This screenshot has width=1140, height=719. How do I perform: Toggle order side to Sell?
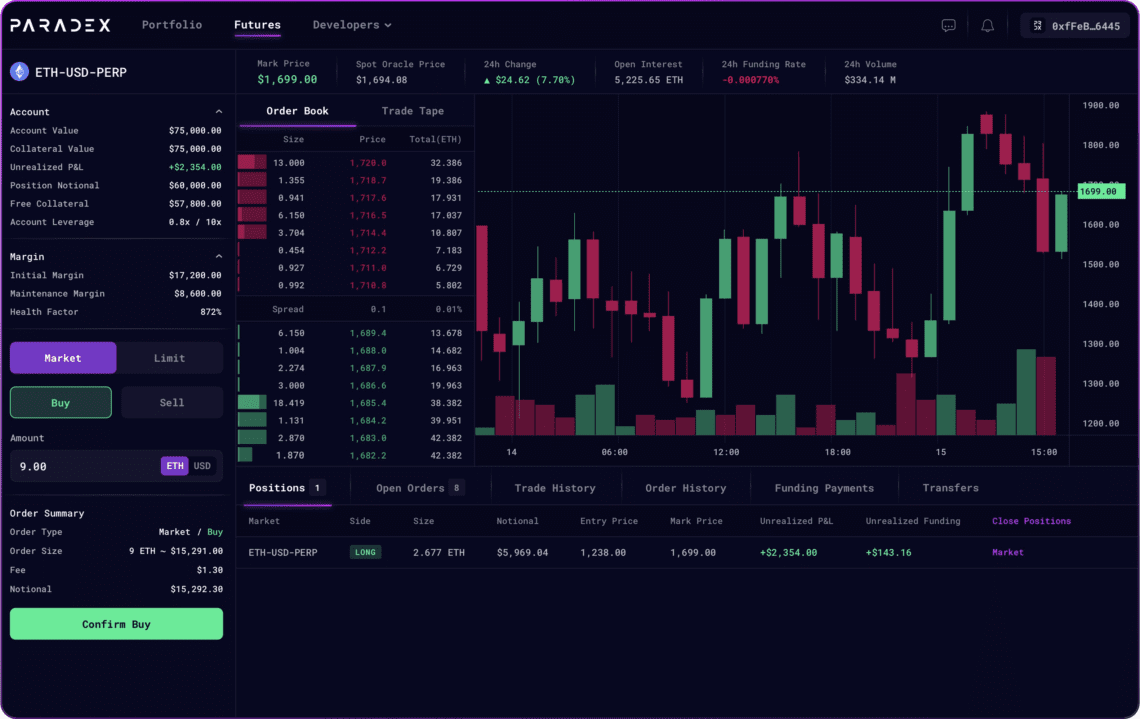tap(172, 402)
